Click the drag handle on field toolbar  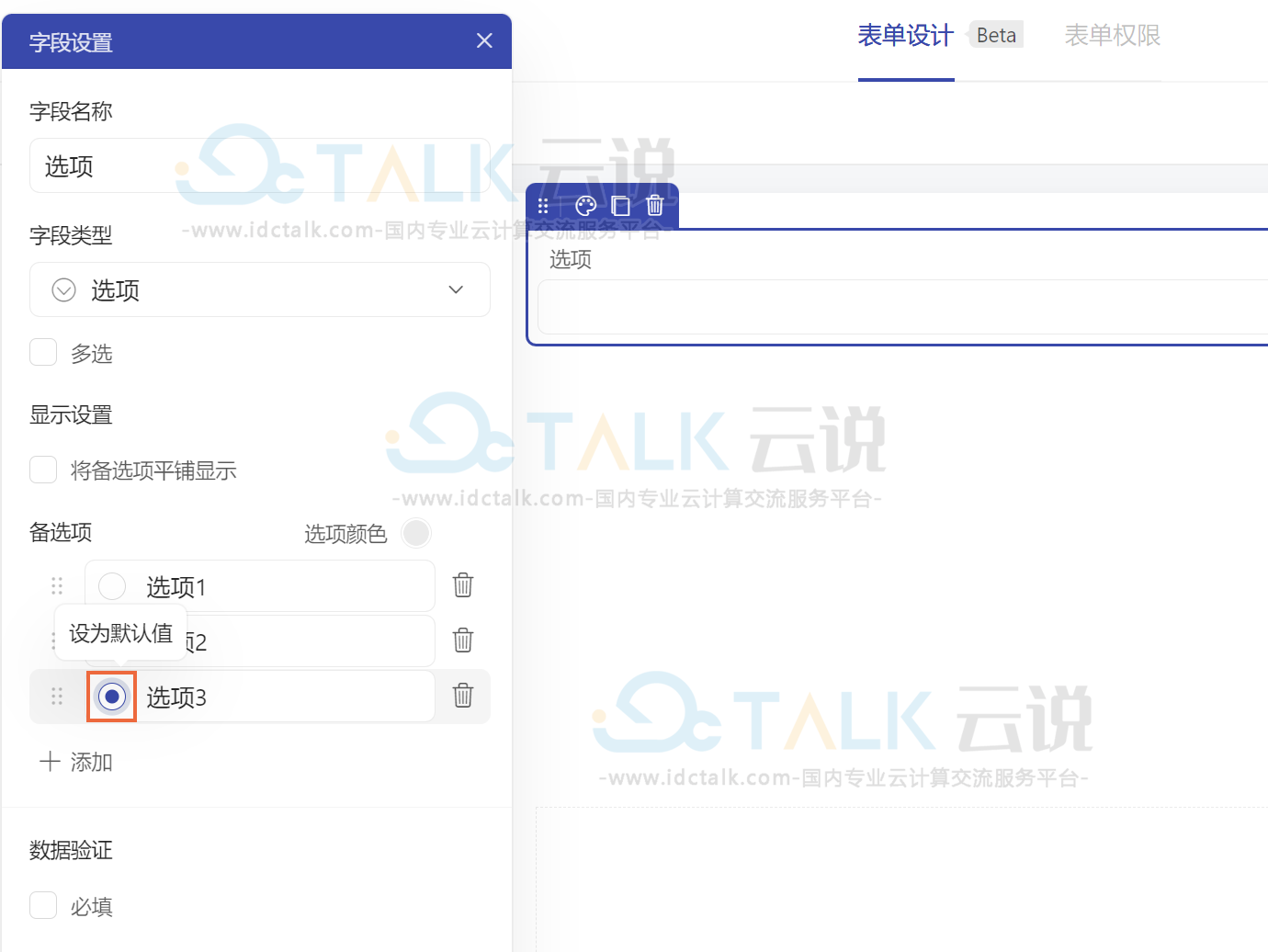543,206
